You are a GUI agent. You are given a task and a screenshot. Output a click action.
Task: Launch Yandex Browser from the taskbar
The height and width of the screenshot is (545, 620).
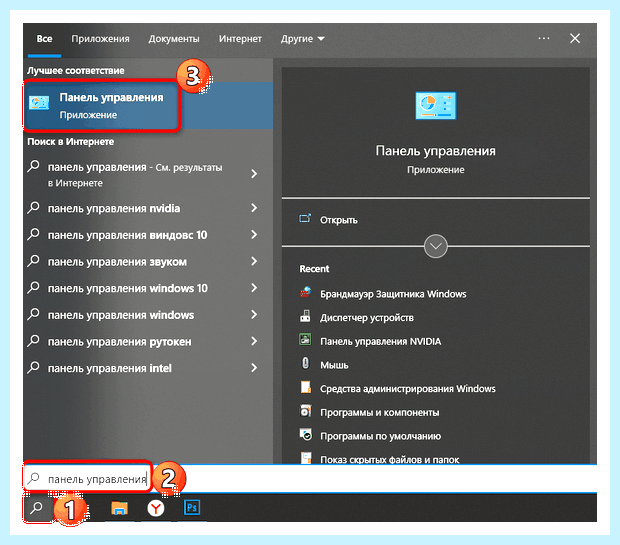pyautogui.click(x=156, y=508)
